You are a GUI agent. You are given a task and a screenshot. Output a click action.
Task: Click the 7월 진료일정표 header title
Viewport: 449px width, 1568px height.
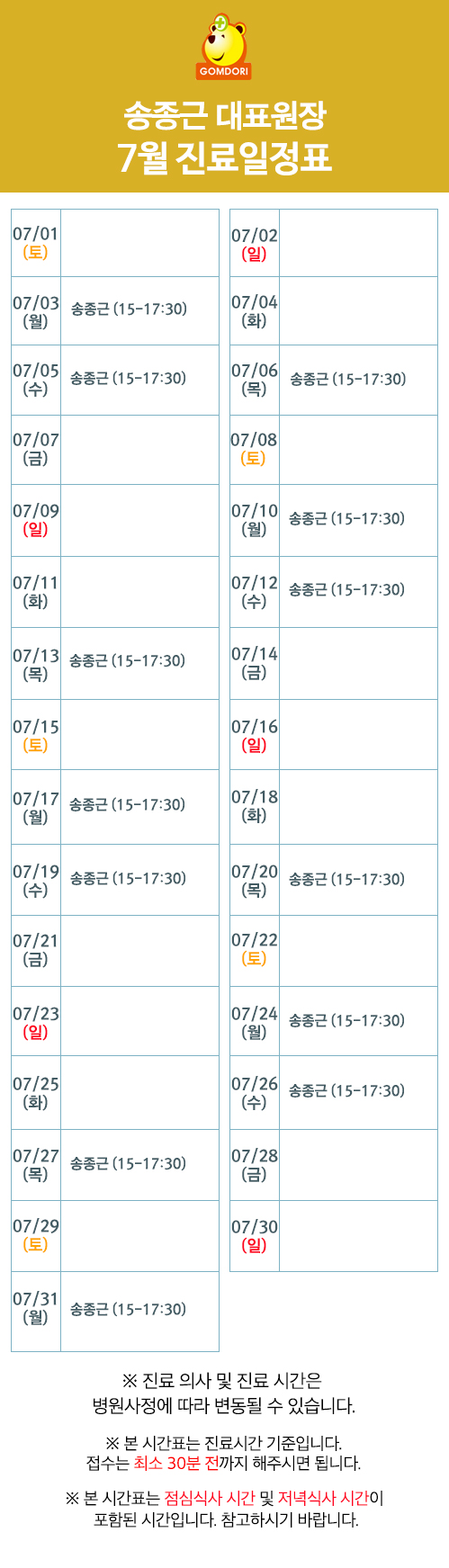click(x=224, y=158)
